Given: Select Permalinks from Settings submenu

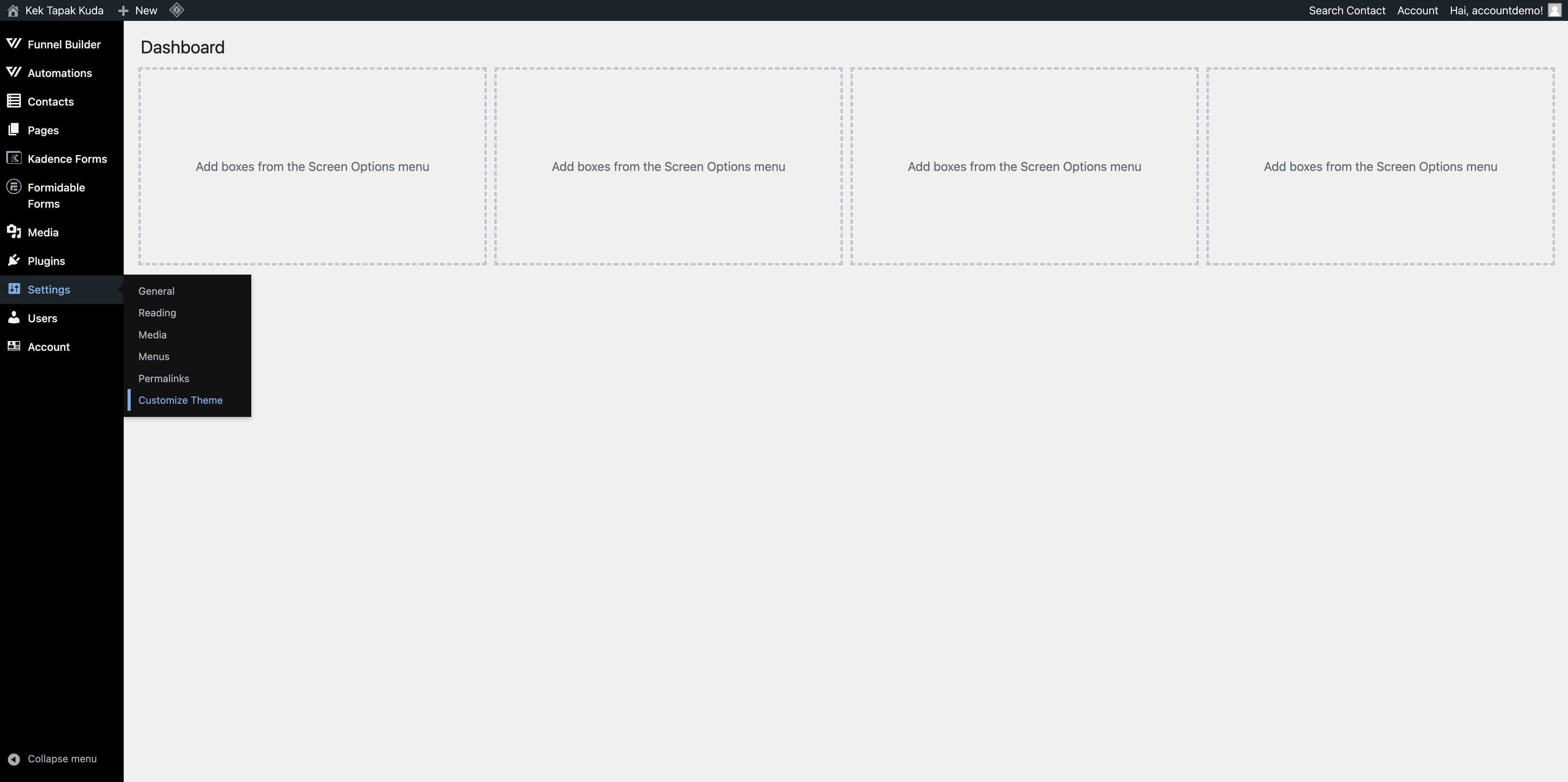Looking at the screenshot, I should pyautogui.click(x=163, y=378).
